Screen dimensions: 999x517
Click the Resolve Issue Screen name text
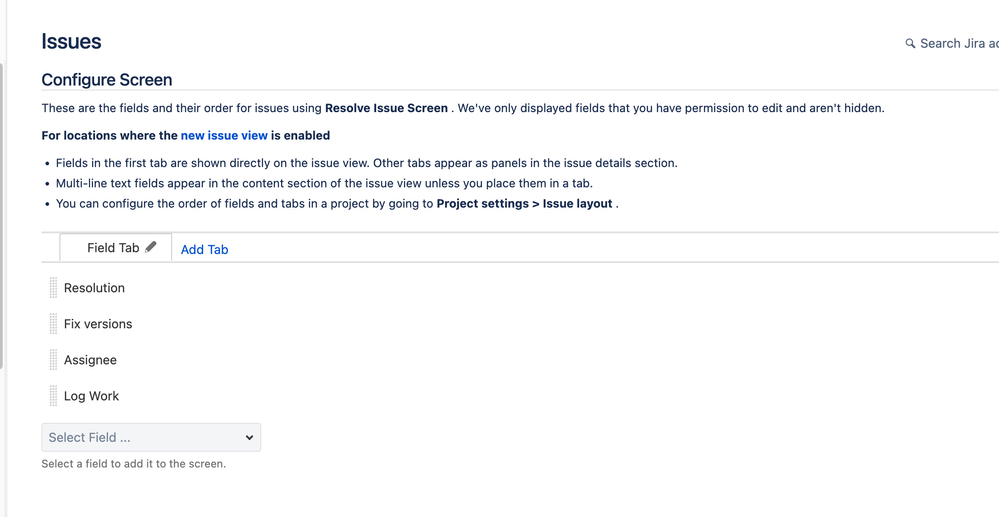[386, 108]
